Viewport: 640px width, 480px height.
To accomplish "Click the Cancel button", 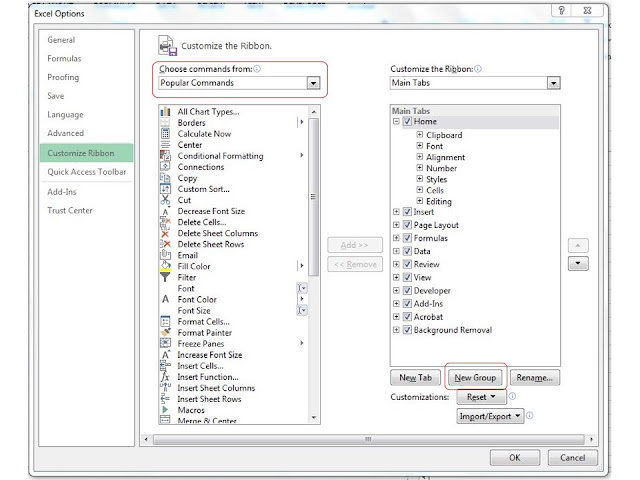I will click(573, 458).
